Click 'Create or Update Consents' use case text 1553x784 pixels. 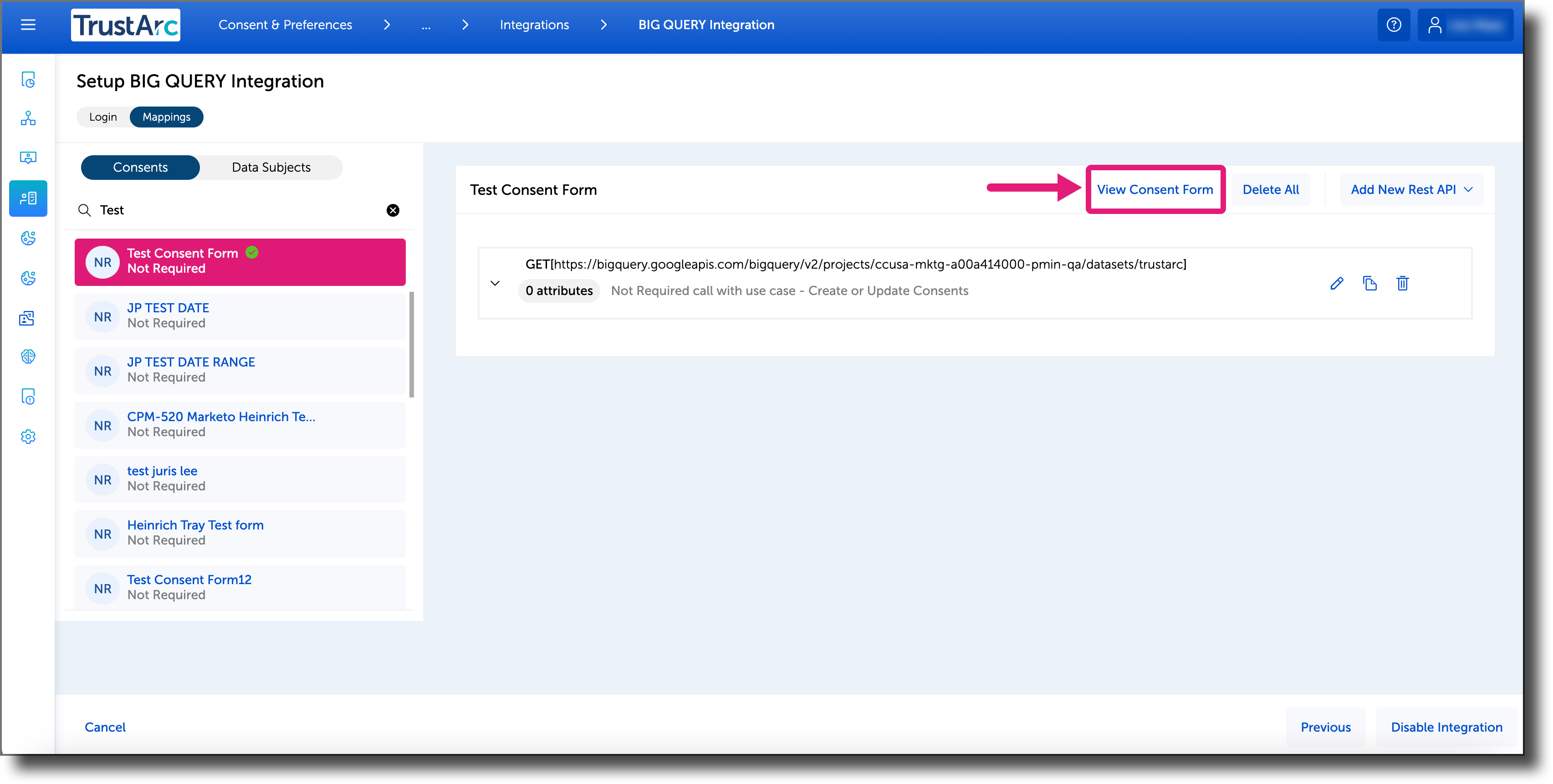point(888,291)
